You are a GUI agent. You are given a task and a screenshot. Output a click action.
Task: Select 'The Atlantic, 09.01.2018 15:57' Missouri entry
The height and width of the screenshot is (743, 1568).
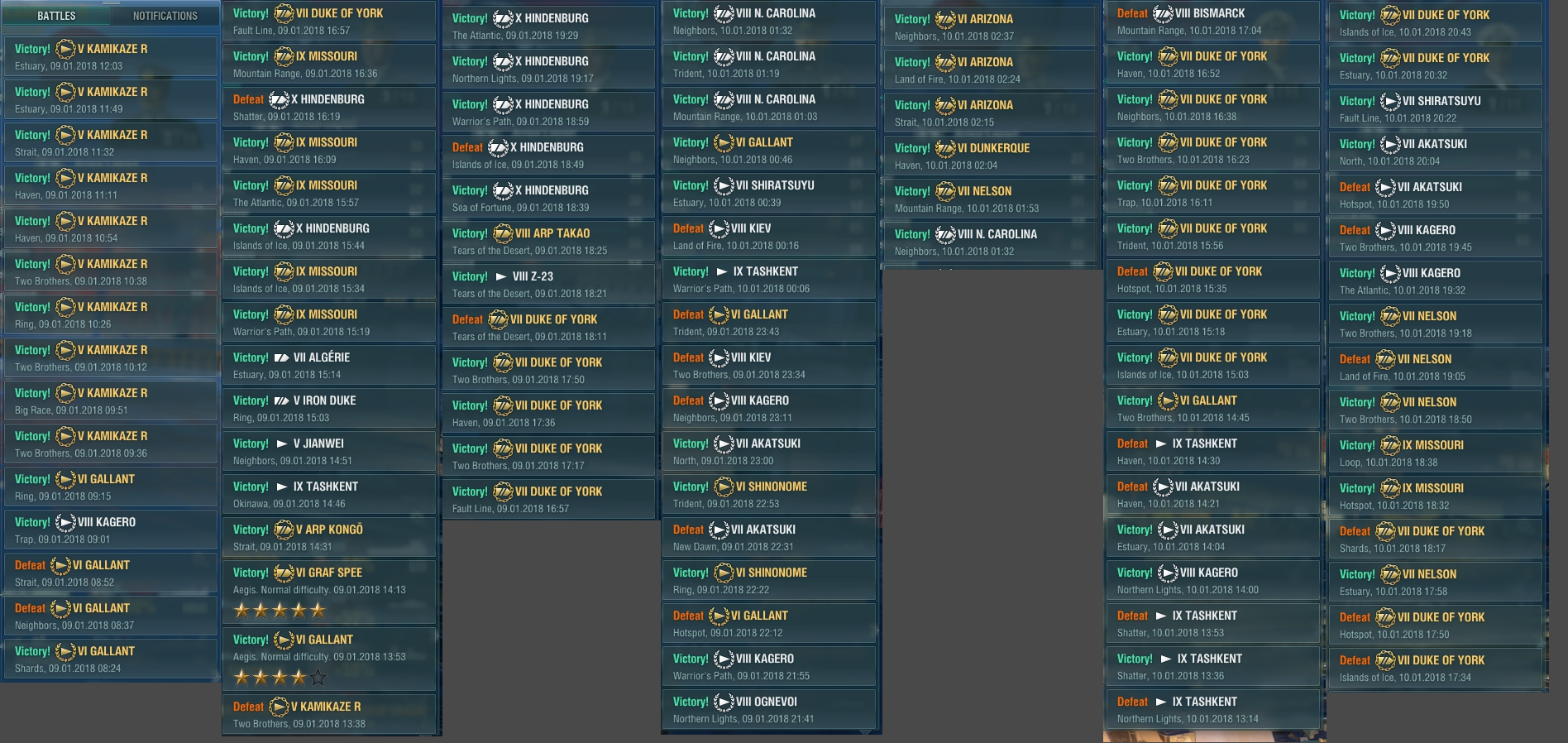pyautogui.click(x=328, y=194)
